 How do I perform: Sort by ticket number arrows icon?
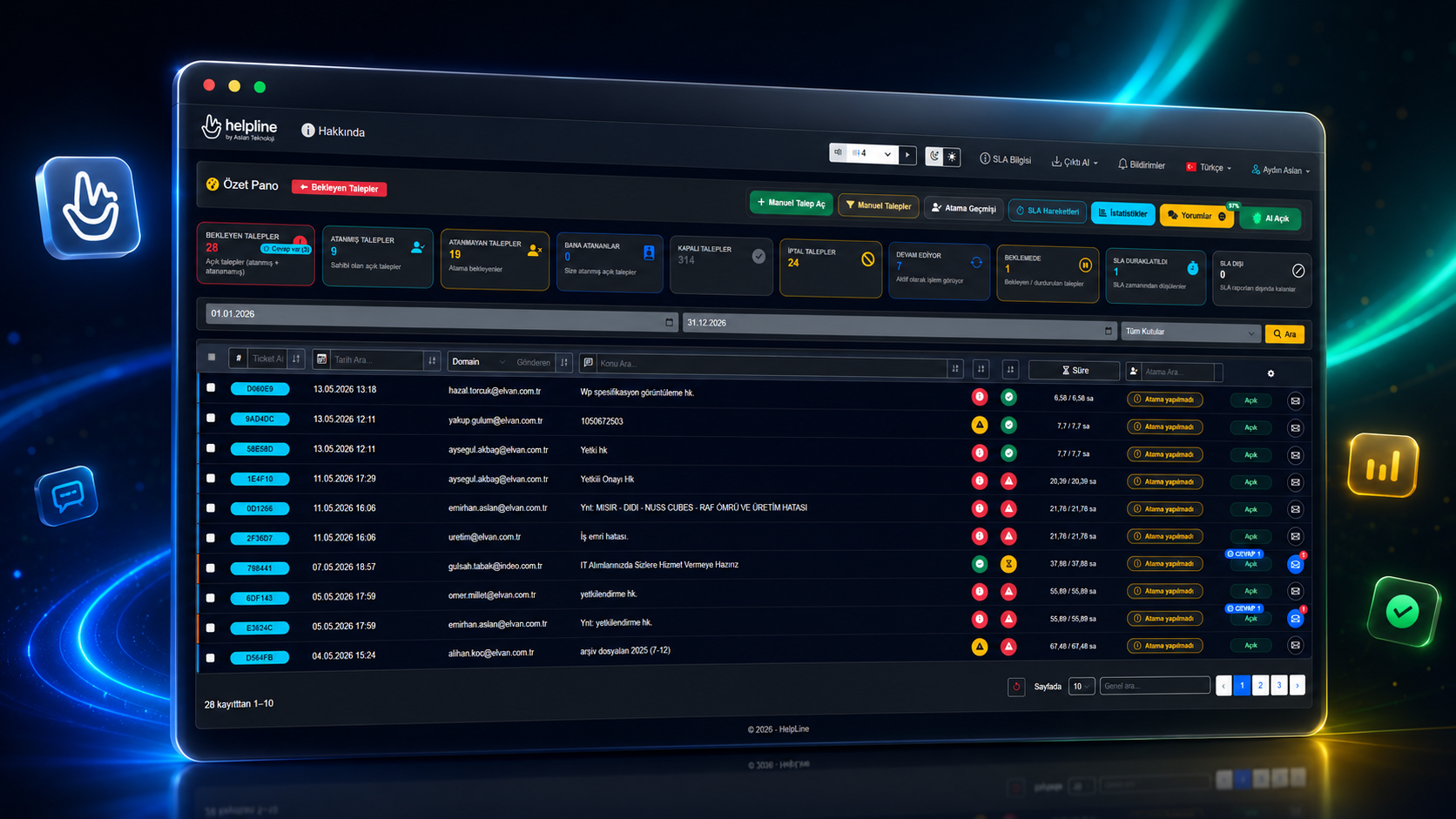point(296,359)
